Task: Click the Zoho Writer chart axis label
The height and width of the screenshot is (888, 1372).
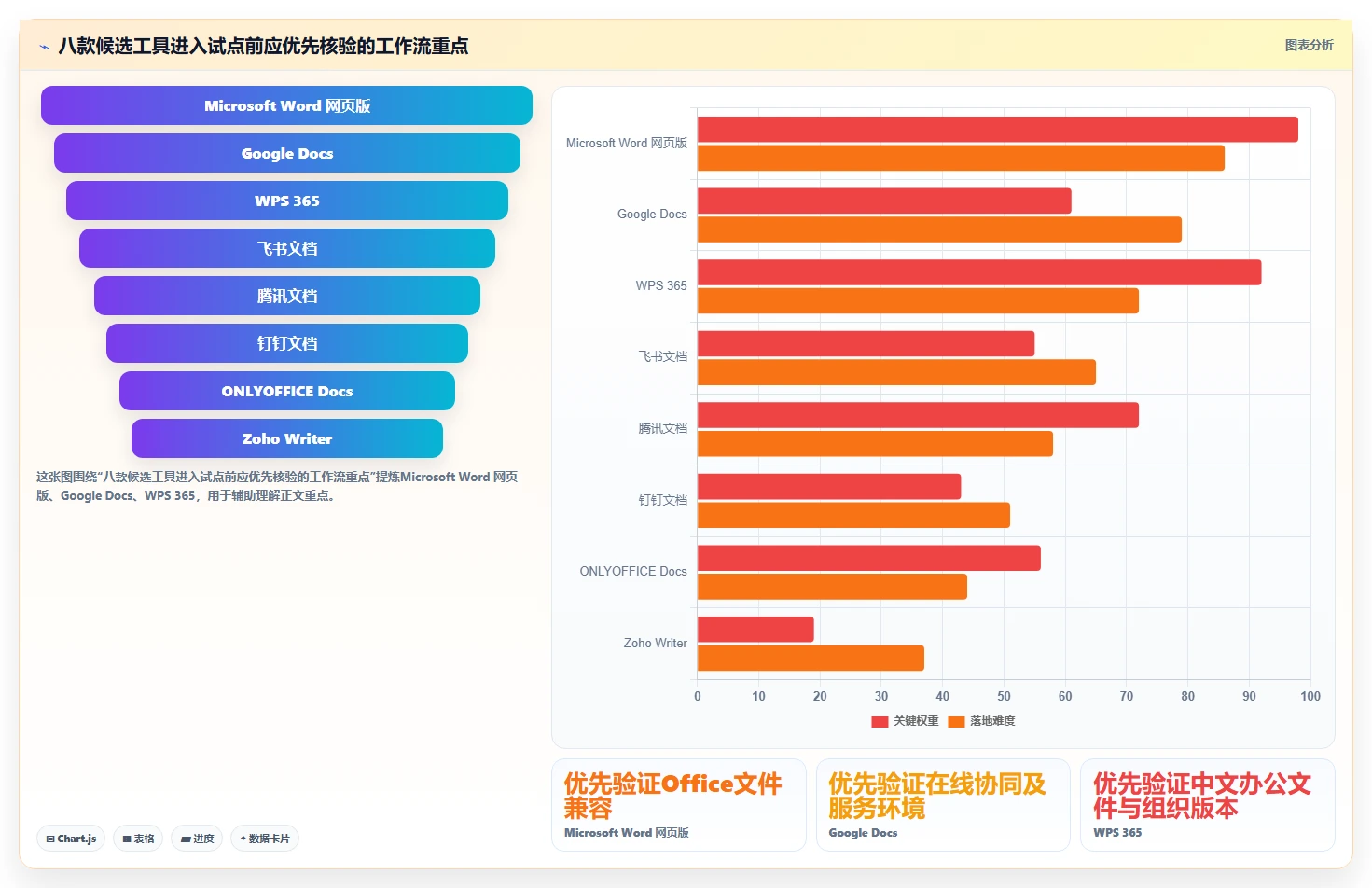Action: pyautogui.click(x=655, y=643)
